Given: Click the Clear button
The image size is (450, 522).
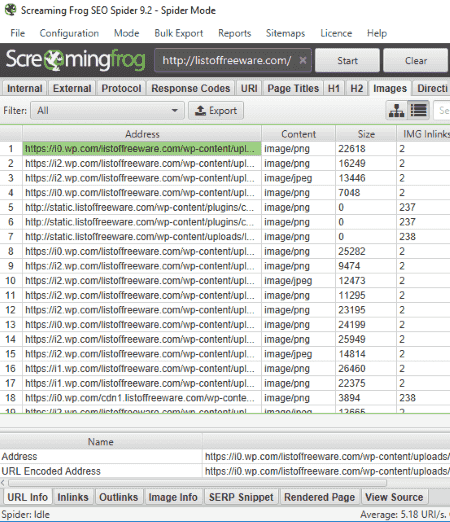Looking at the screenshot, I should click(415, 60).
